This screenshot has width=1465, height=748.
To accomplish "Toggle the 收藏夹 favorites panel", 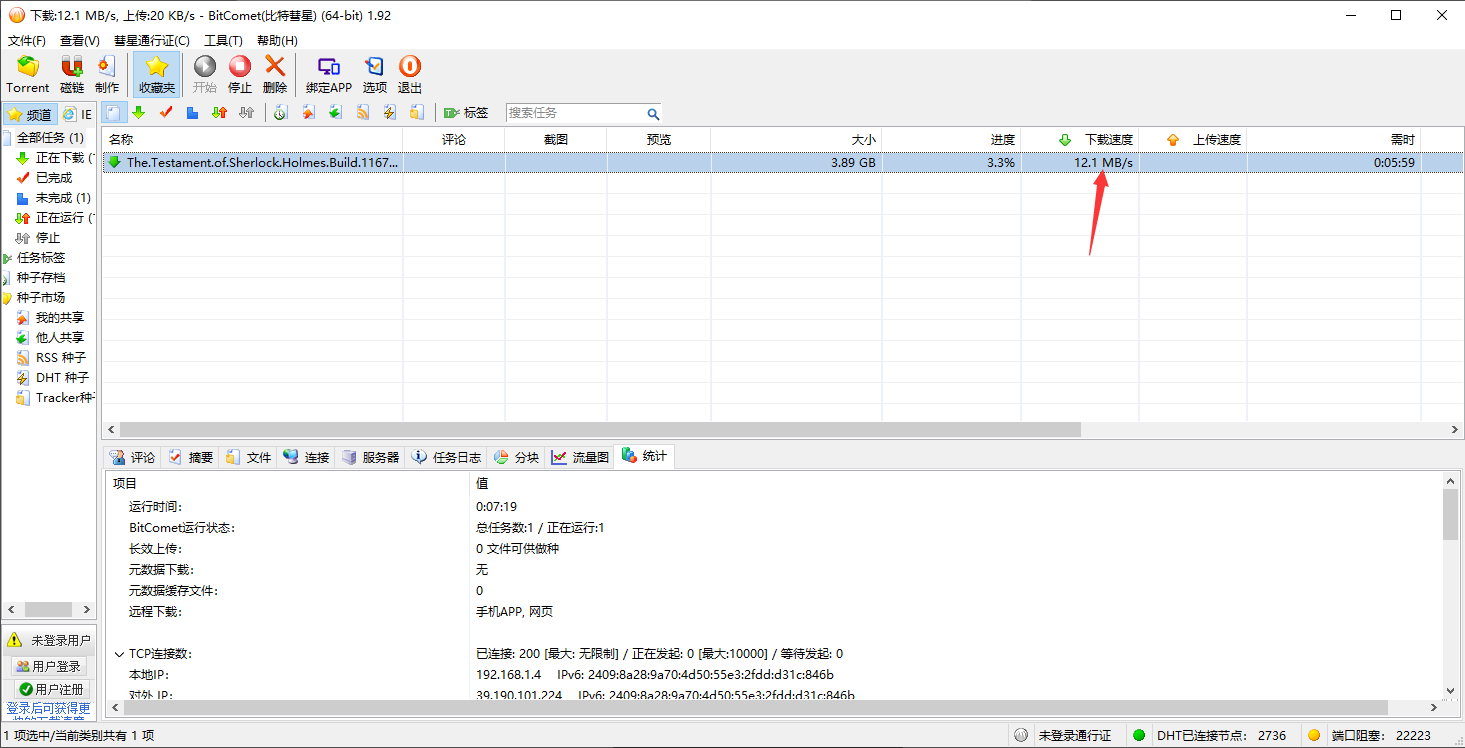I will 156,75.
